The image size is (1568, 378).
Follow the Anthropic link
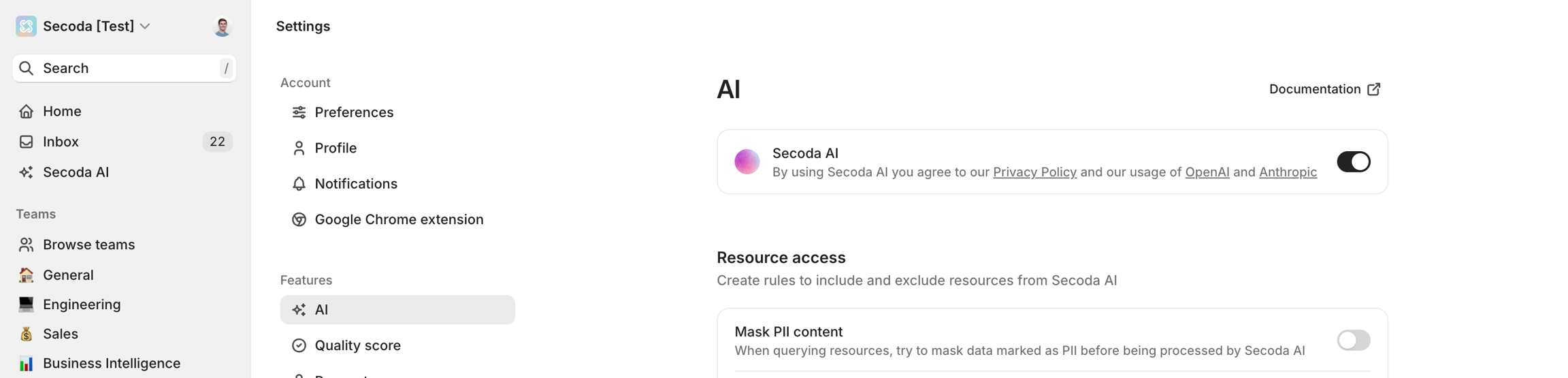[x=1288, y=172]
